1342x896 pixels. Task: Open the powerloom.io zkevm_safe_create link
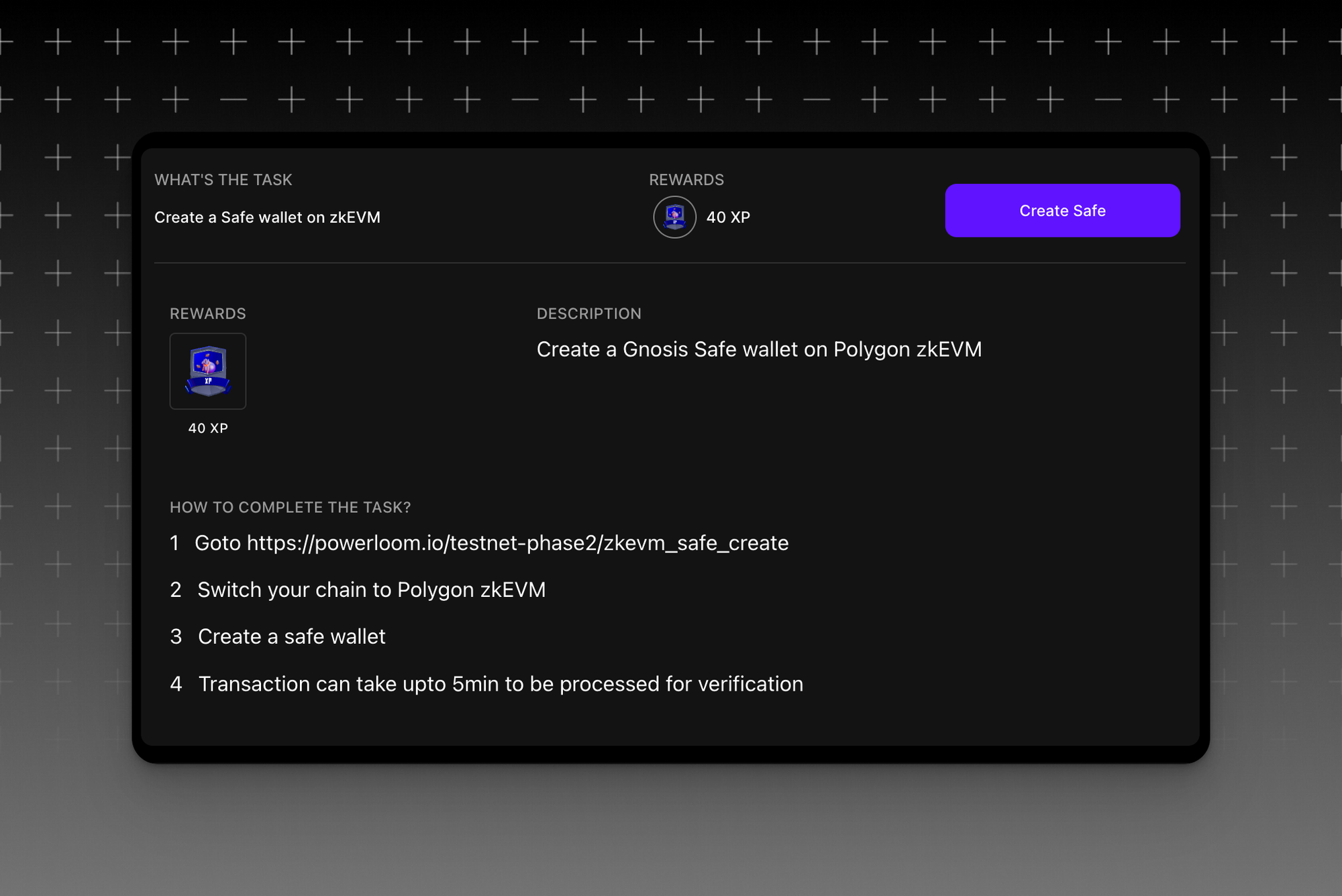517,543
